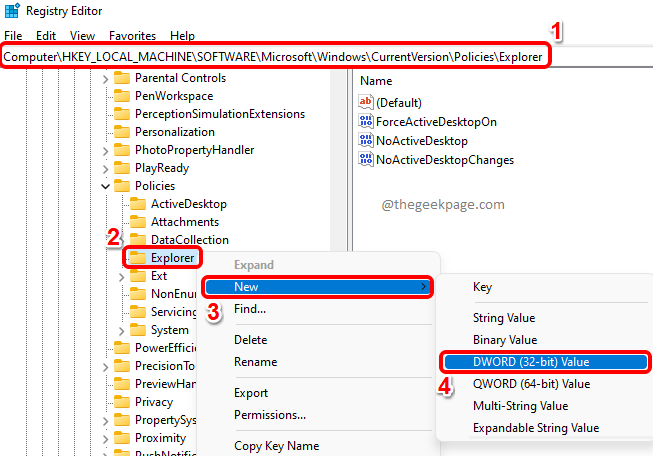Select the (Default) string value icon
The image size is (653, 456).
click(x=365, y=103)
